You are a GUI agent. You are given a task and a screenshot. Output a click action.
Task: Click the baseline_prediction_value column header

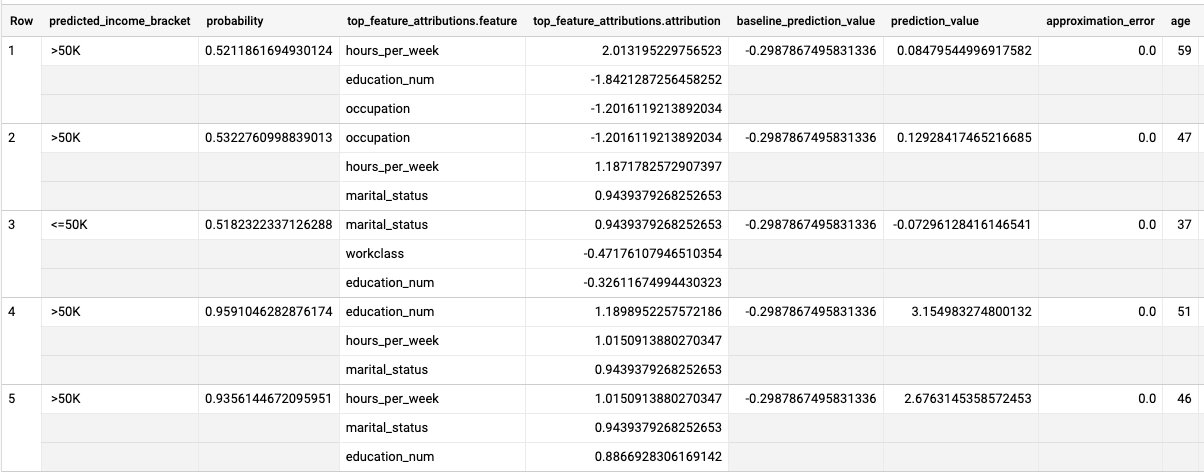tap(805, 21)
